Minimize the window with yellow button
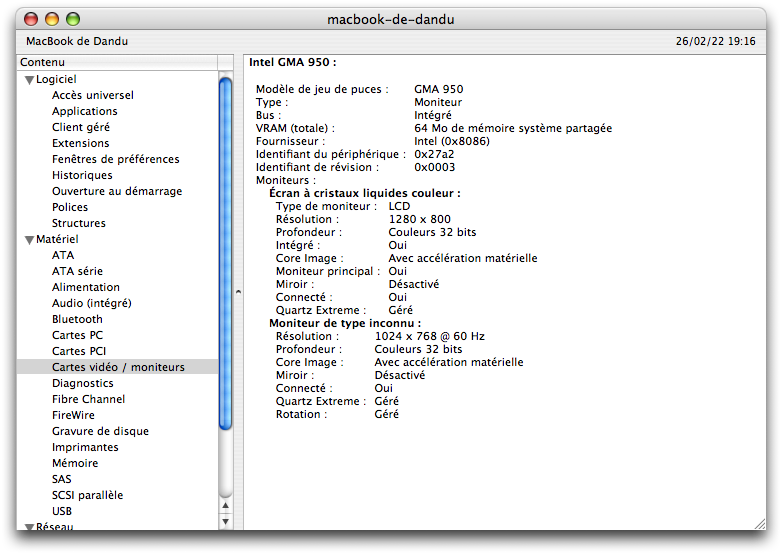Image resolution: width=782 pixels, height=554 pixels. coord(52,19)
